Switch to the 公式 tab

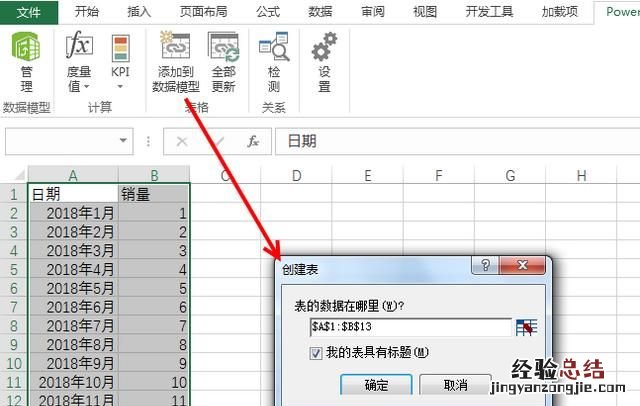click(x=267, y=12)
